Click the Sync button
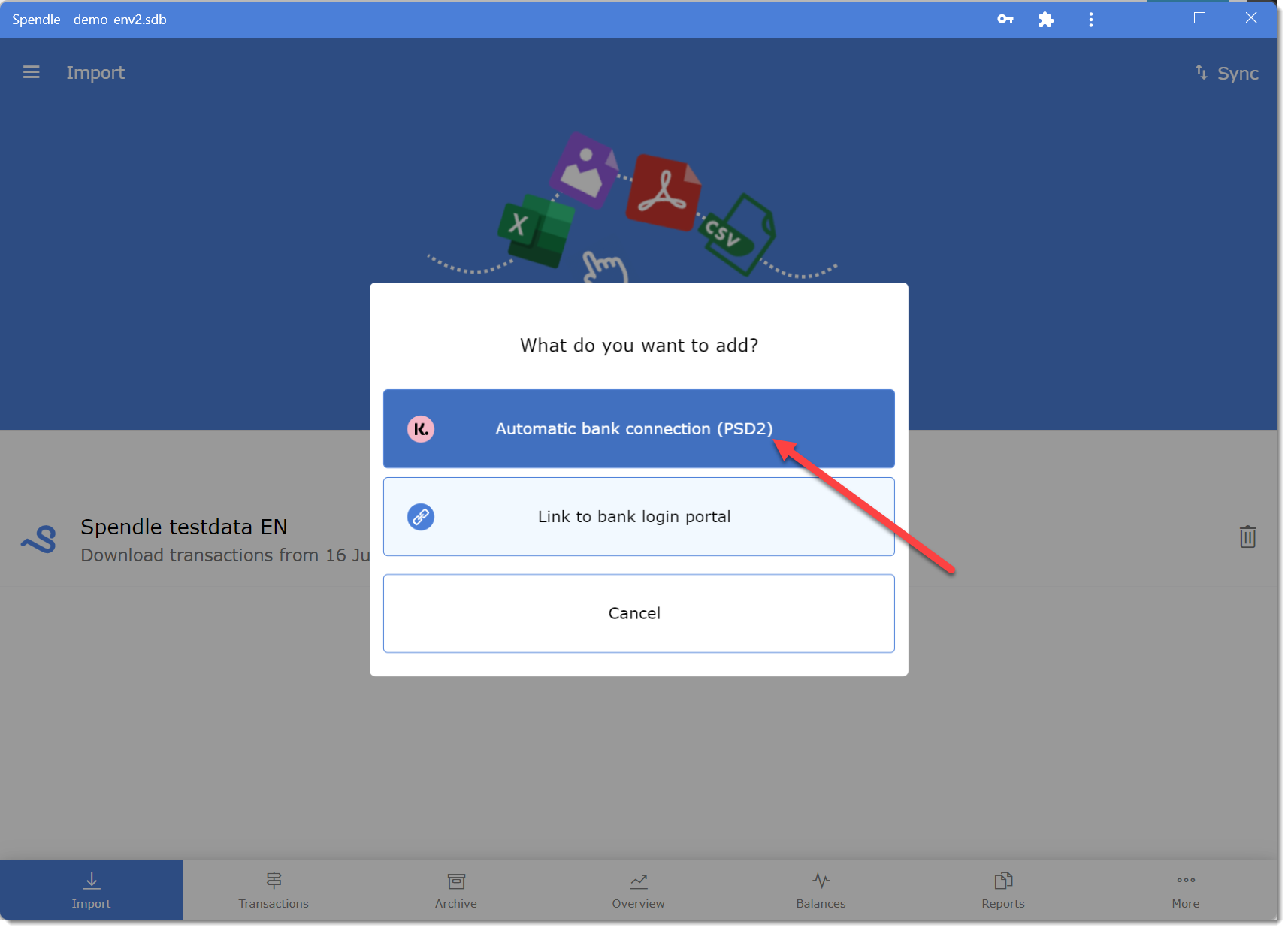1288x931 pixels. (1226, 73)
